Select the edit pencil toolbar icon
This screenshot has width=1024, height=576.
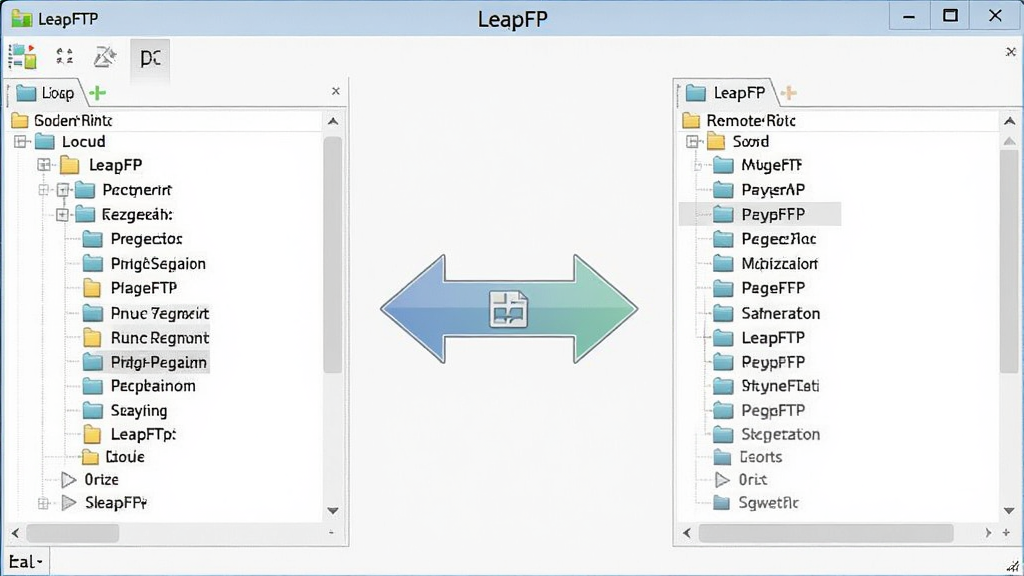coord(104,57)
